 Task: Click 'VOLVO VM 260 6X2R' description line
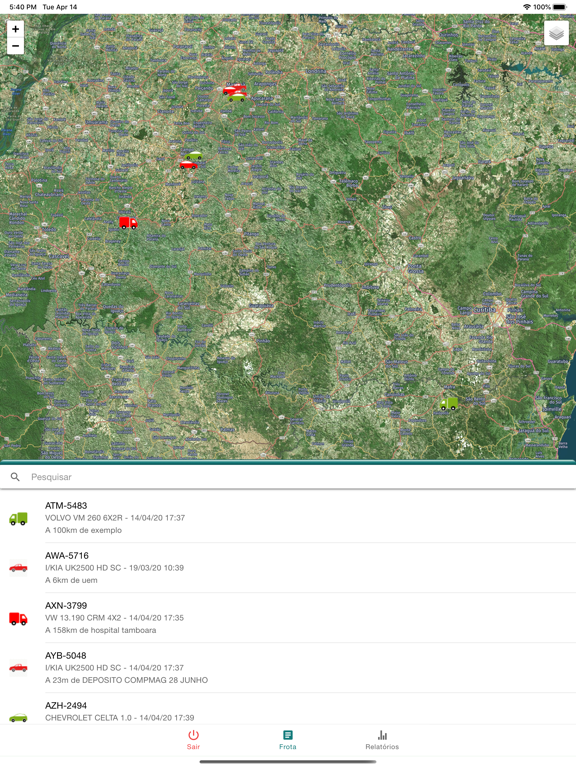pyautogui.click(x=115, y=518)
